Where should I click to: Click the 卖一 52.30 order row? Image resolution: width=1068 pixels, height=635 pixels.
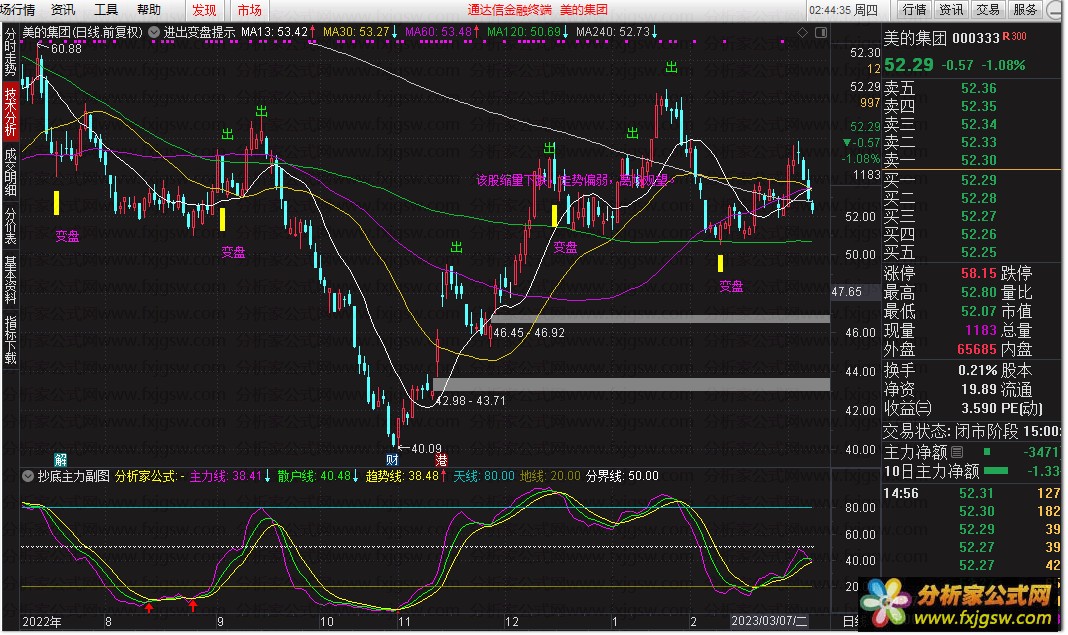972,160
